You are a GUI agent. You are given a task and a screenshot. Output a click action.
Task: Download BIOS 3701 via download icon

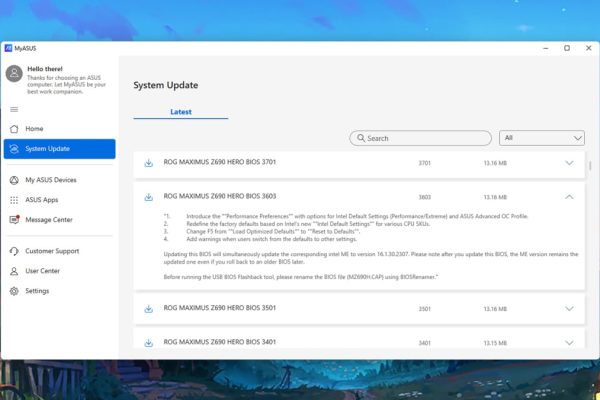click(x=148, y=163)
